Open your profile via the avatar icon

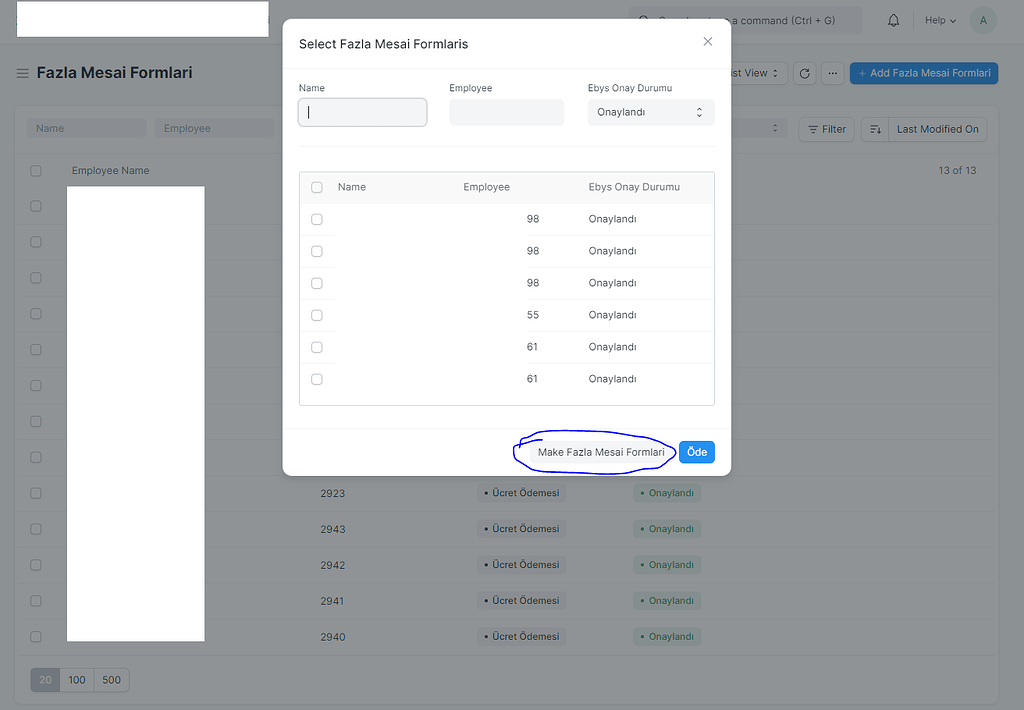[982, 20]
